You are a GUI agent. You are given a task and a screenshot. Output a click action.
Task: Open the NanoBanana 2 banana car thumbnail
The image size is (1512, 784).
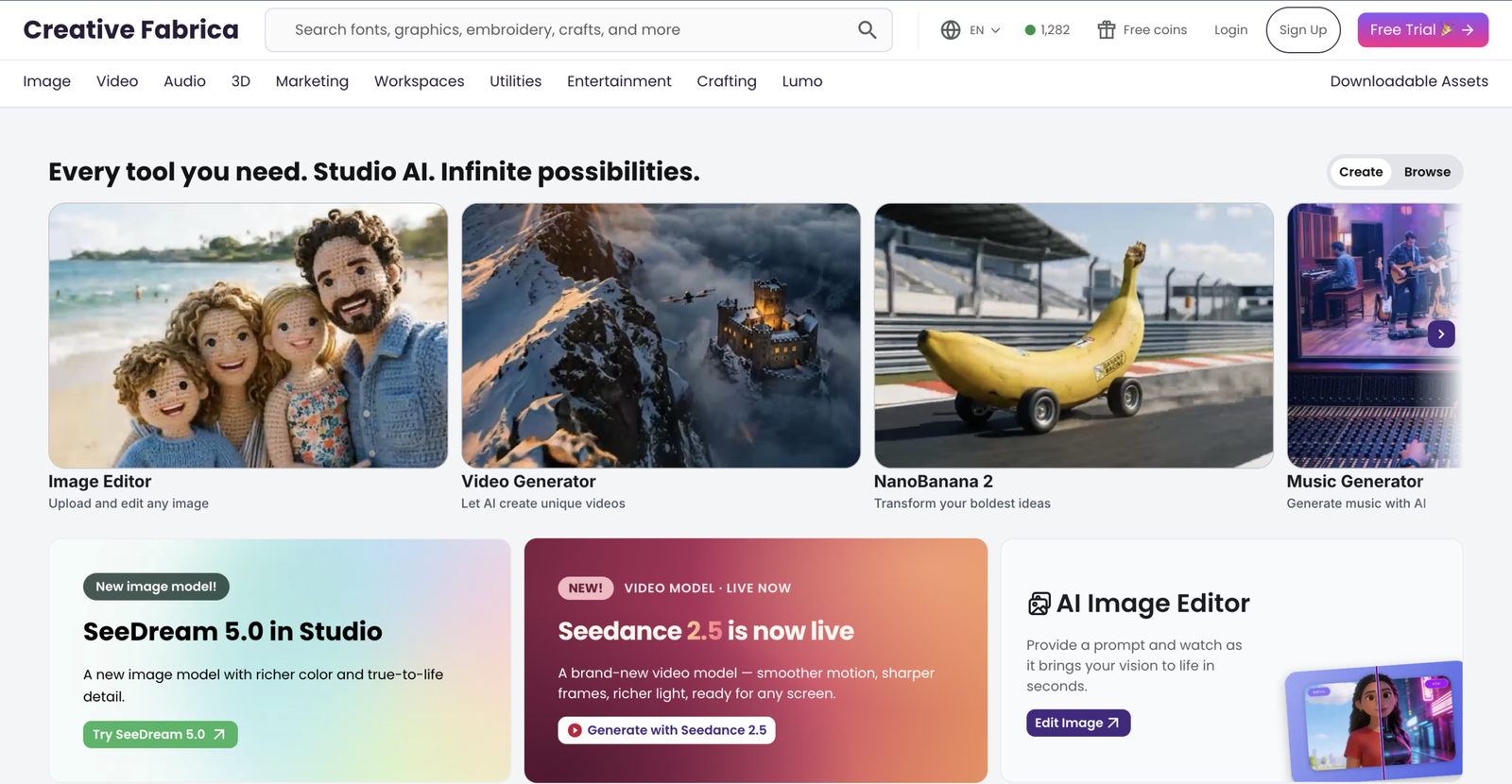click(1074, 335)
